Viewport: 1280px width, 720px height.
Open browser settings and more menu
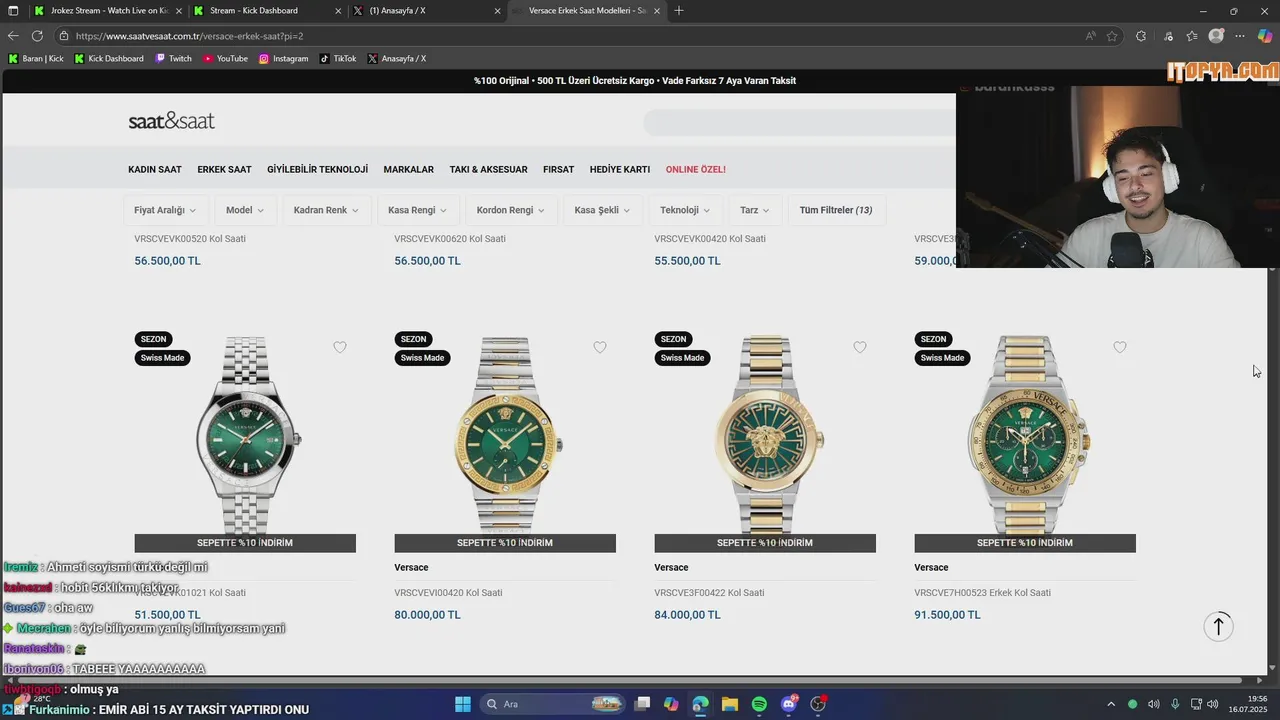pos(1240,36)
